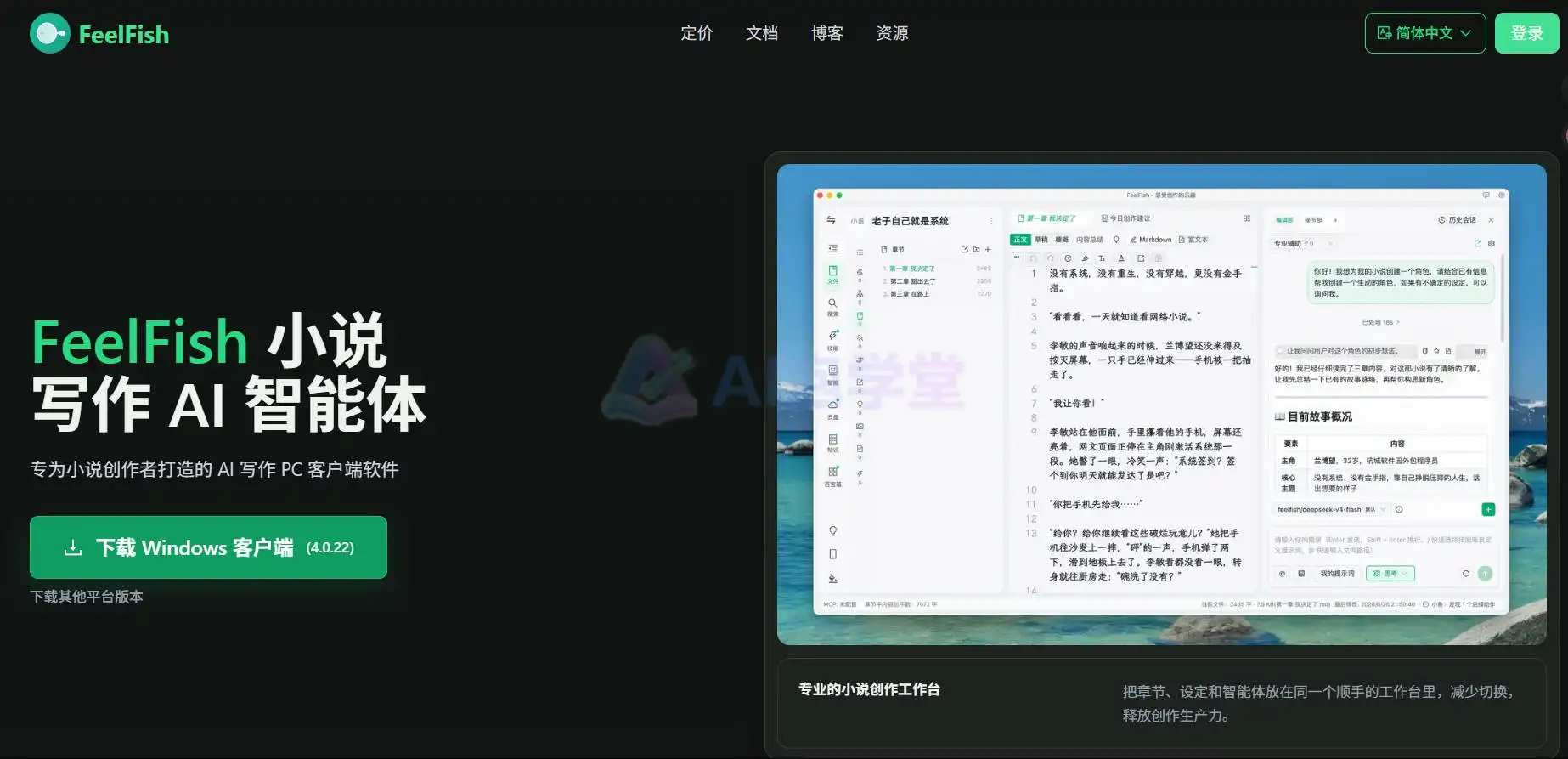
Task: In app preview, select the 文件 sidebar icon
Action: coord(832,274)
